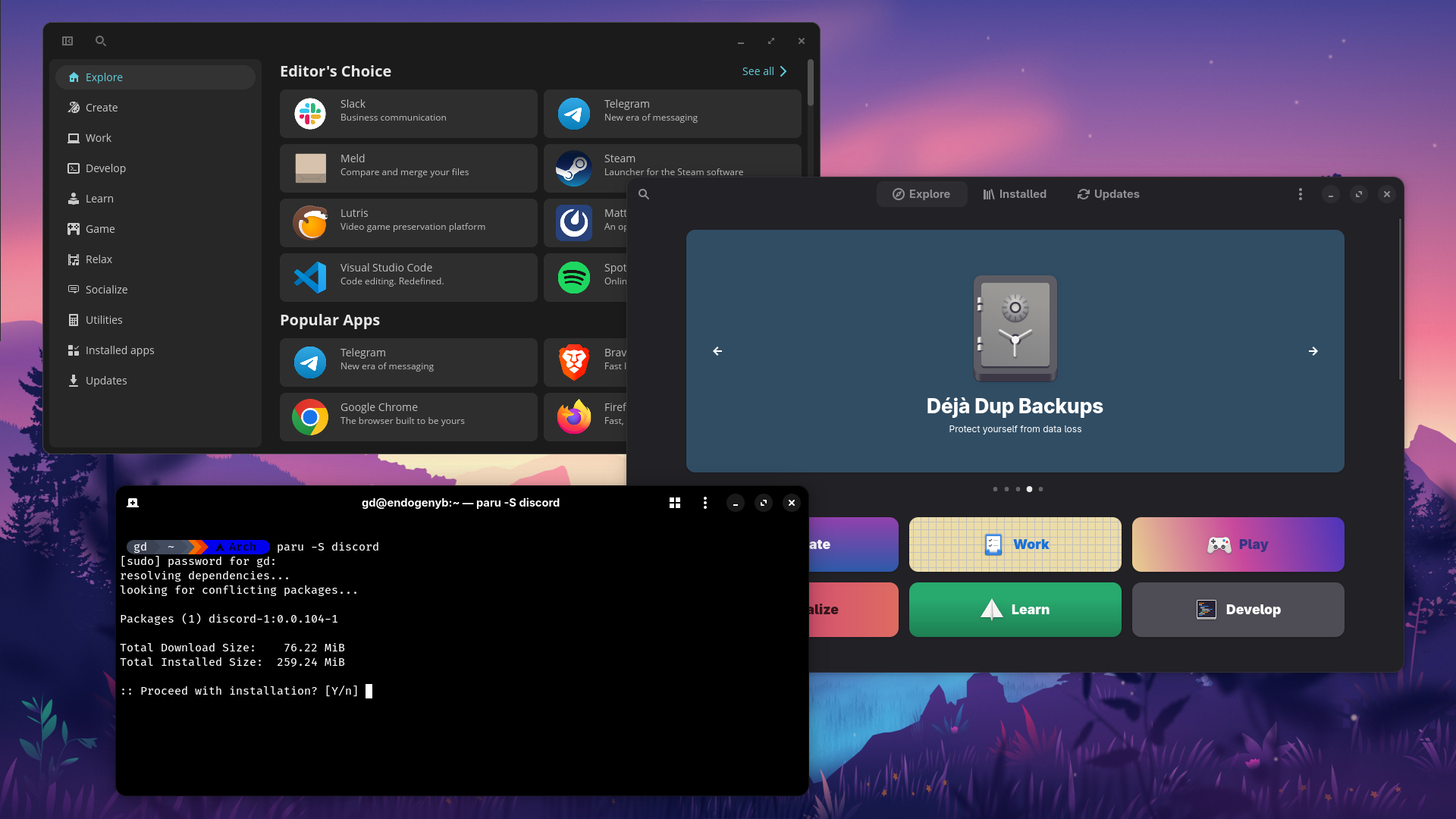Switch to the Explore tab in GNOME Software
This screenshot has height=819, width=1456.
(921, 194)
